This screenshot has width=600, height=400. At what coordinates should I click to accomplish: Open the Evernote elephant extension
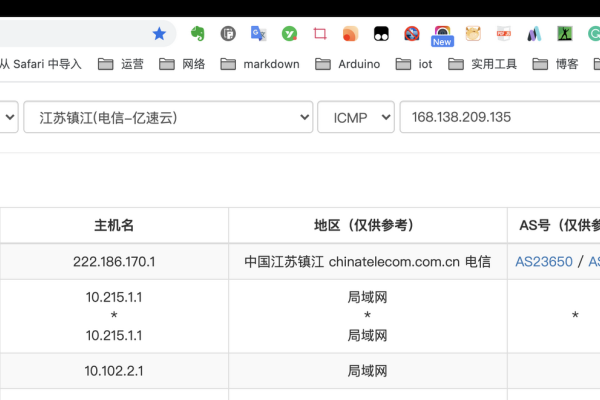point(197,34)
